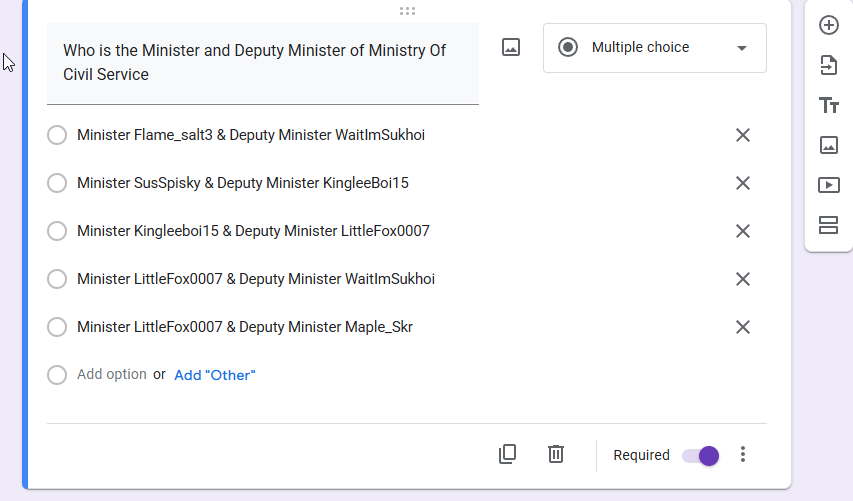
Task: Add title and description from sidebar
Action: (829, 105)
